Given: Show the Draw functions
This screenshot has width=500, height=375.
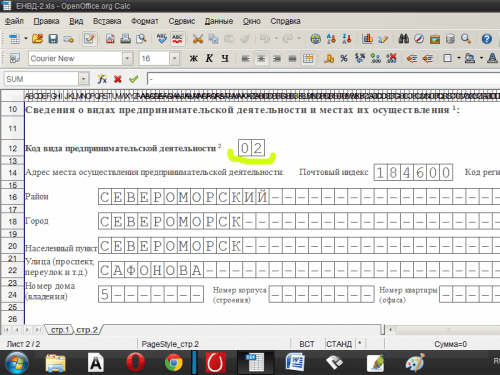Looking at the screenshot, I should tap(383, 39).
